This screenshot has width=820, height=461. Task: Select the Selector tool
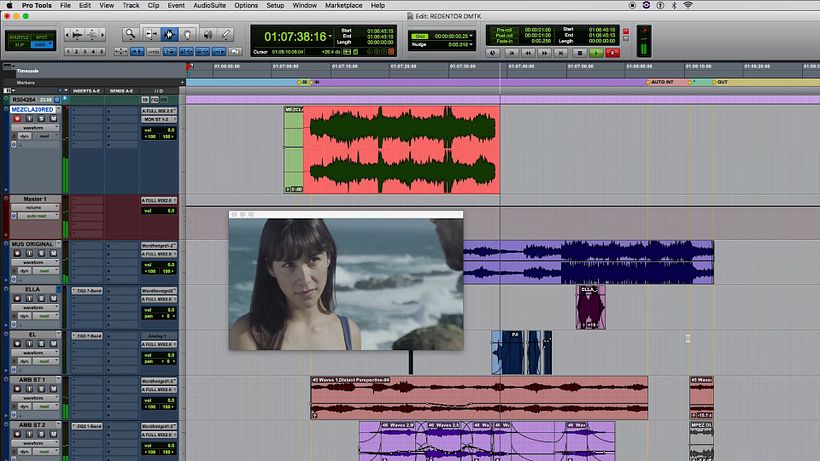(169, 34)
